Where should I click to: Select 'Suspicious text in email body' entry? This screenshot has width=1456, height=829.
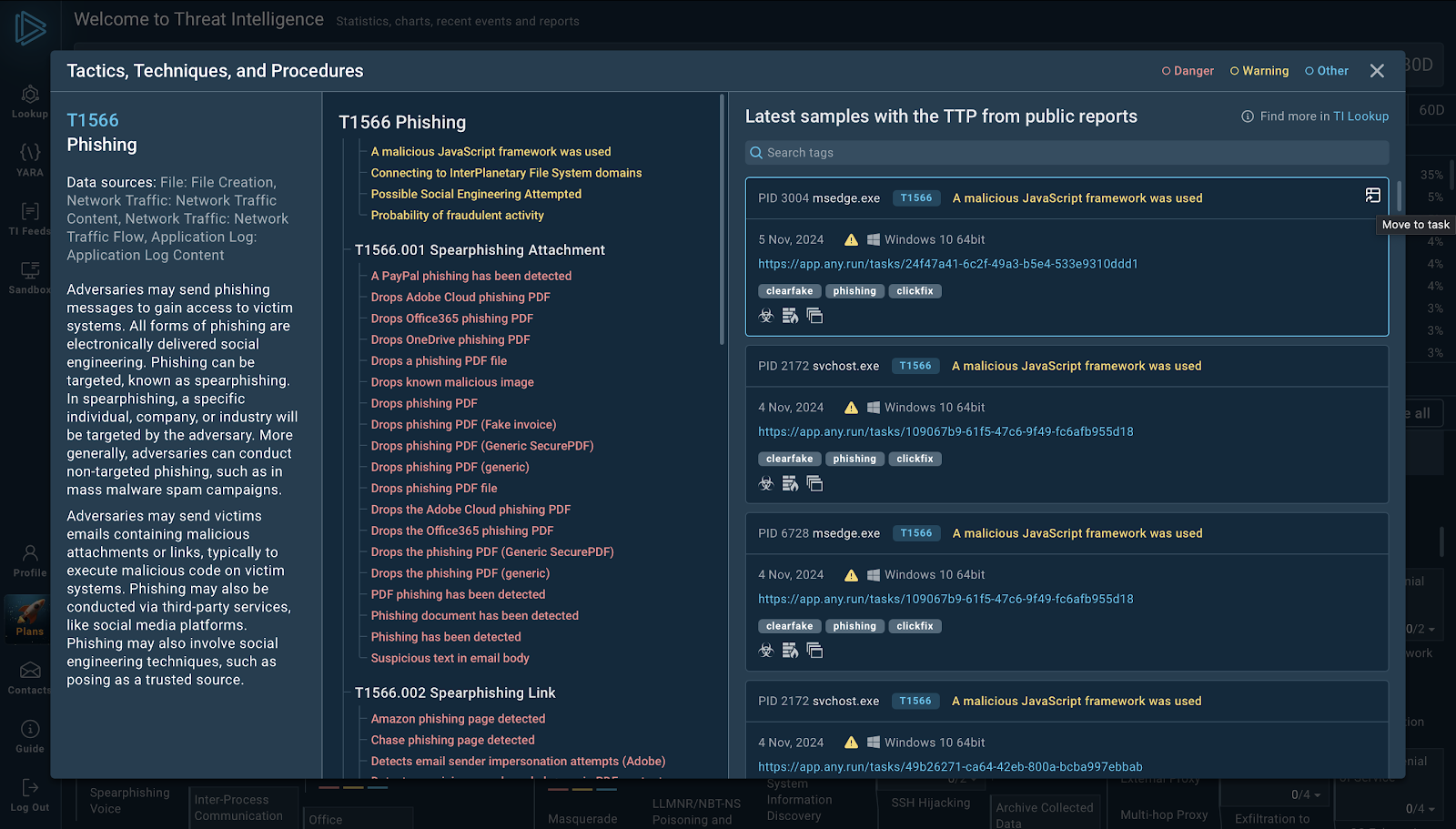[450, 658]
